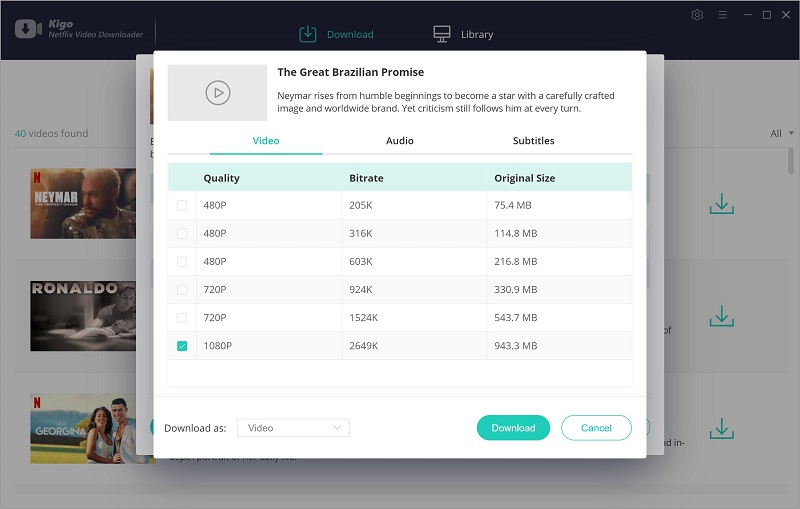Click the 924K bitrate cell
800x509 pixels.
pos(361,290)
